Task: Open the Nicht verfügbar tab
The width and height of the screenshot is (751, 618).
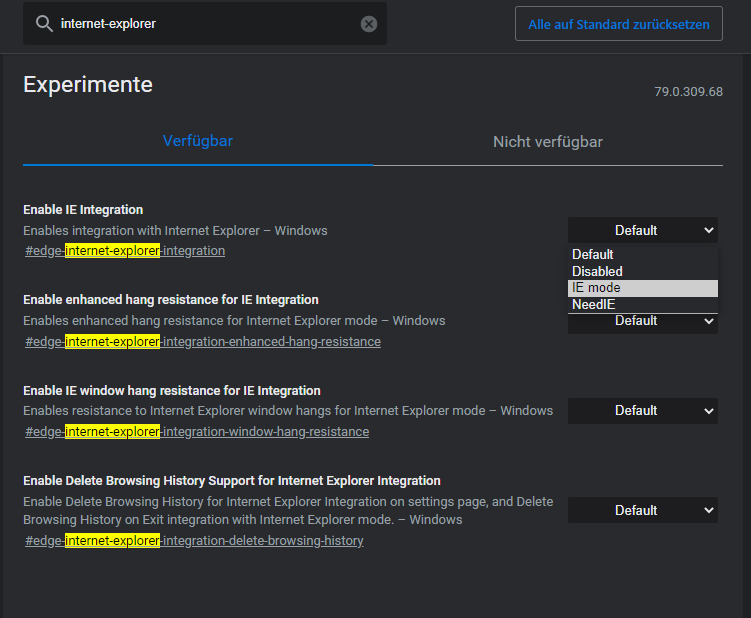Action: (x=547, y=142)
